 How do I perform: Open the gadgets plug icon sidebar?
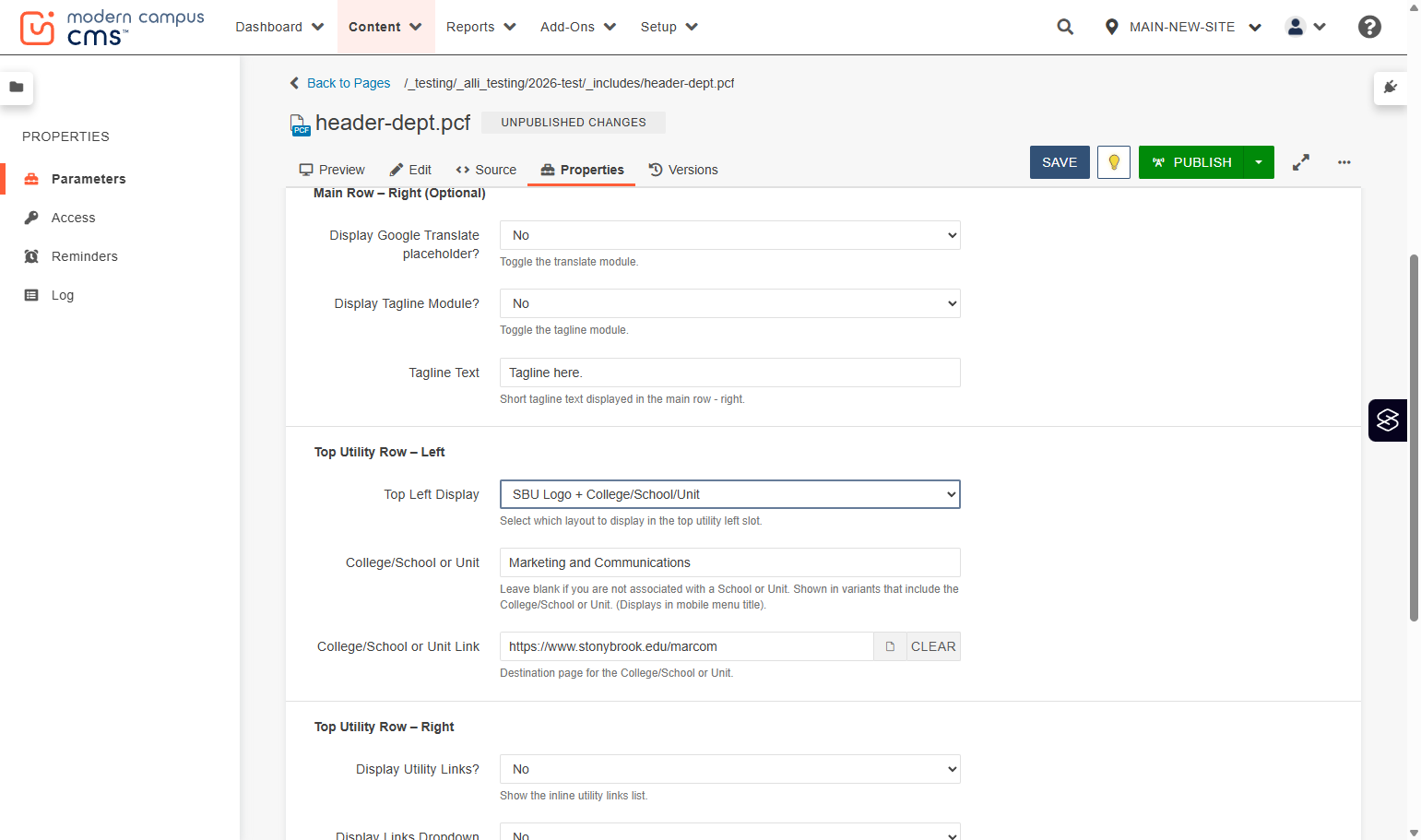point(1391,88)
